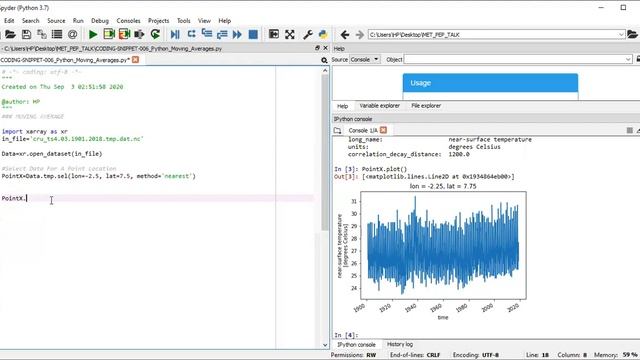This screenshot has height=360, width=640.
Task: Select the Console 1/A tab
Action: coord(362,130)
